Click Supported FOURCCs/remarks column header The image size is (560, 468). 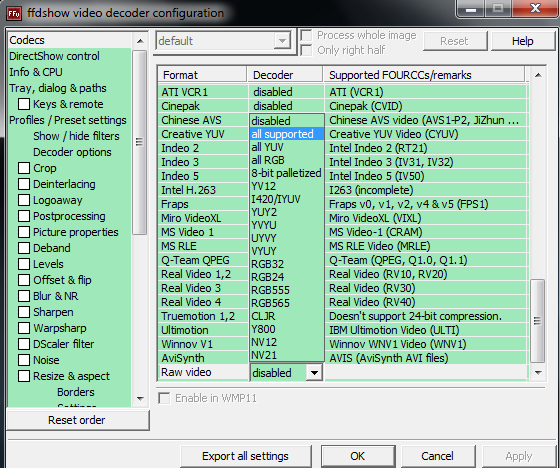pyautogui.click(x=424, y=75)
